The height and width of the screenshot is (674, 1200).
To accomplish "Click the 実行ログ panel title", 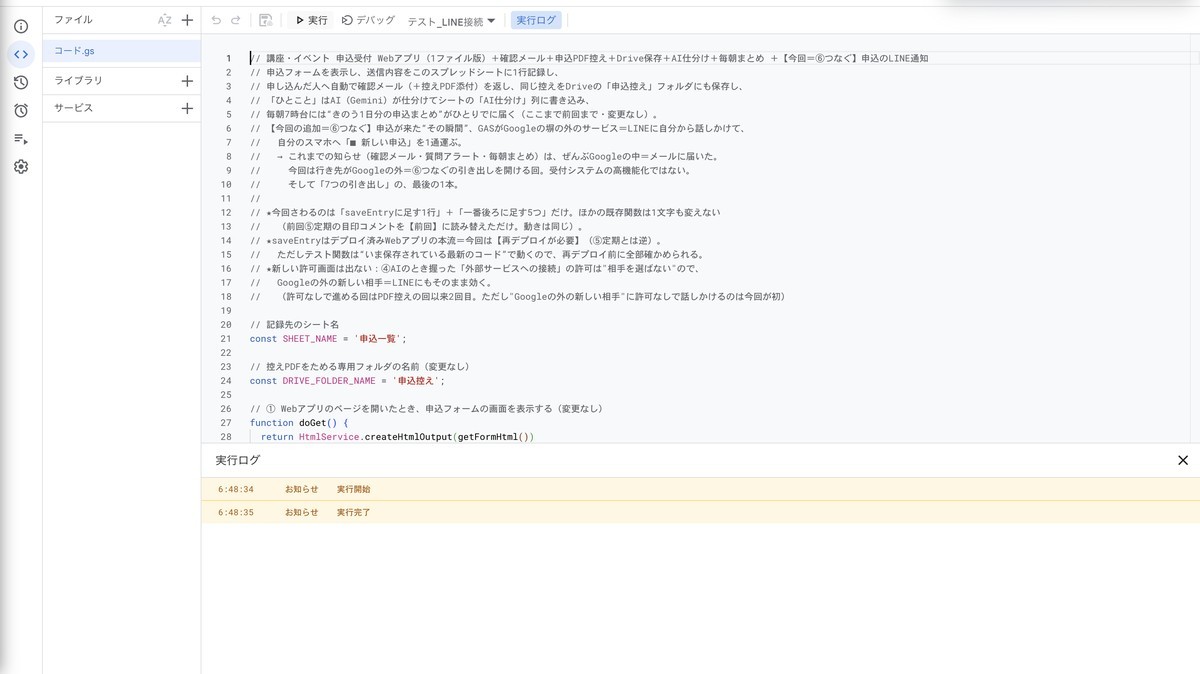I will tap(238, 460).
